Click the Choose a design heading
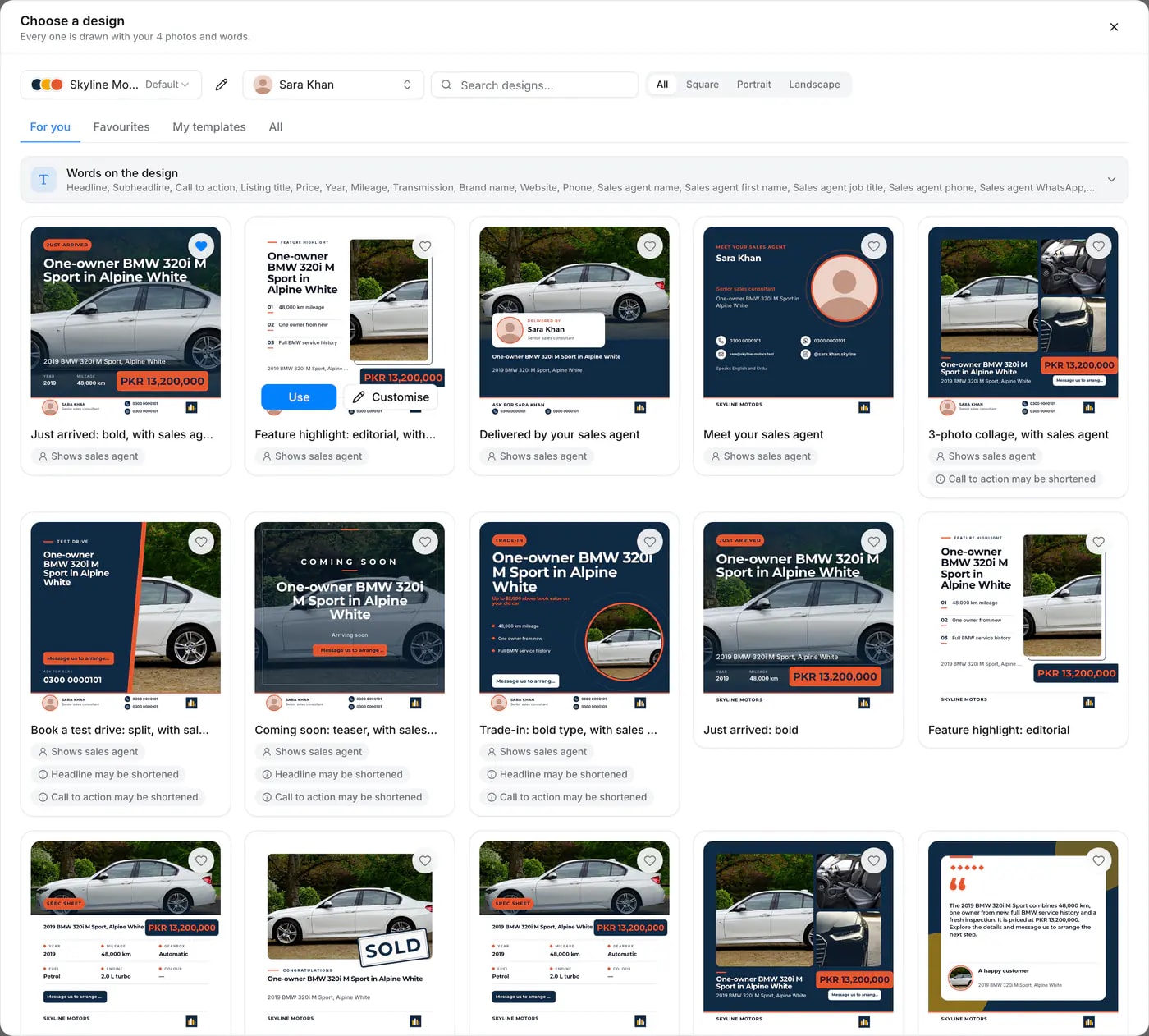This screenshot has height=1036, width=1149. 72,21
